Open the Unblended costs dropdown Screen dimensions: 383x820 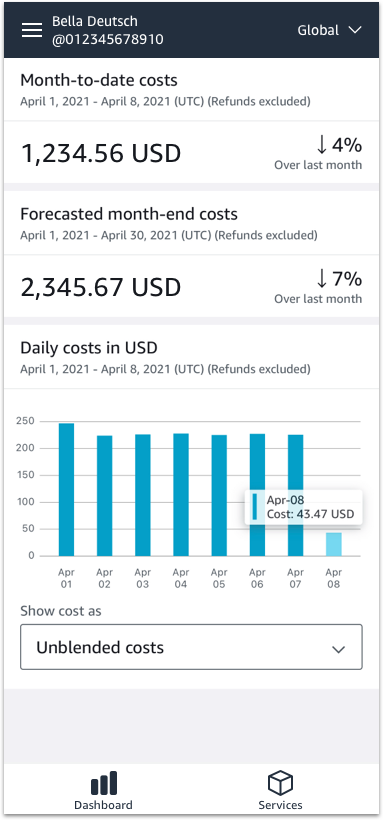point(191,647)
